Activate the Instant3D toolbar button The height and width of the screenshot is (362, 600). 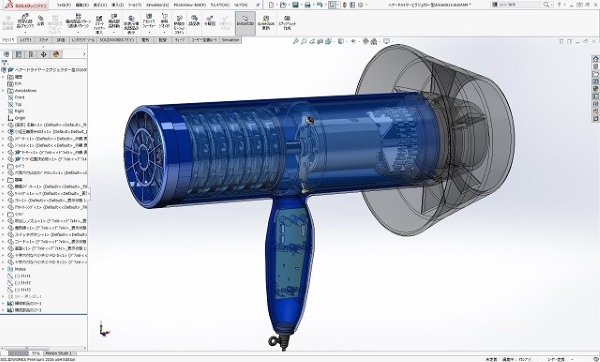pyautogui.click(x=245, y=22)
